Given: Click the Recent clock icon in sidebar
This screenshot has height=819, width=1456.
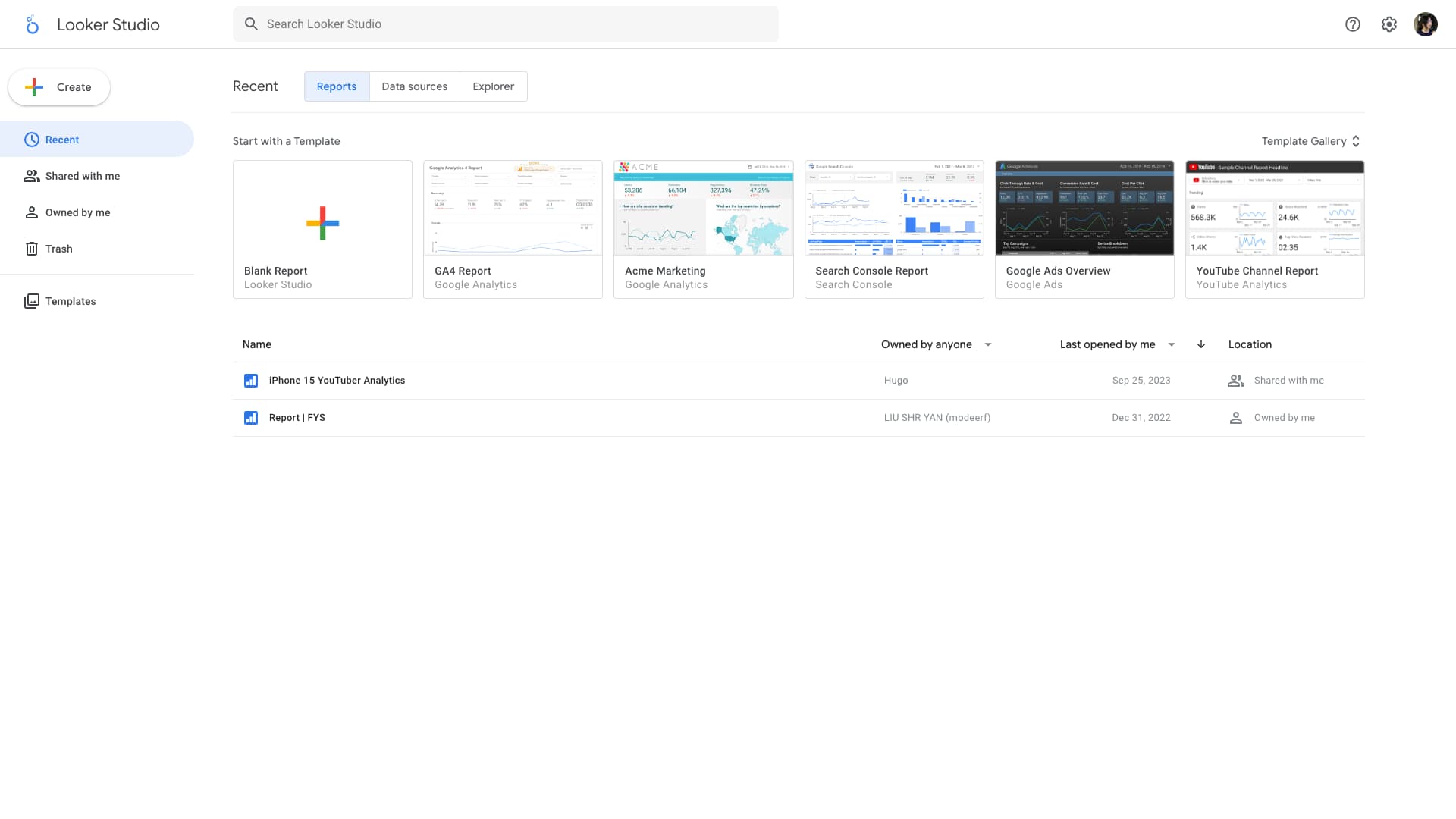Looking at the screenshot, I should [x=32, y=140].
